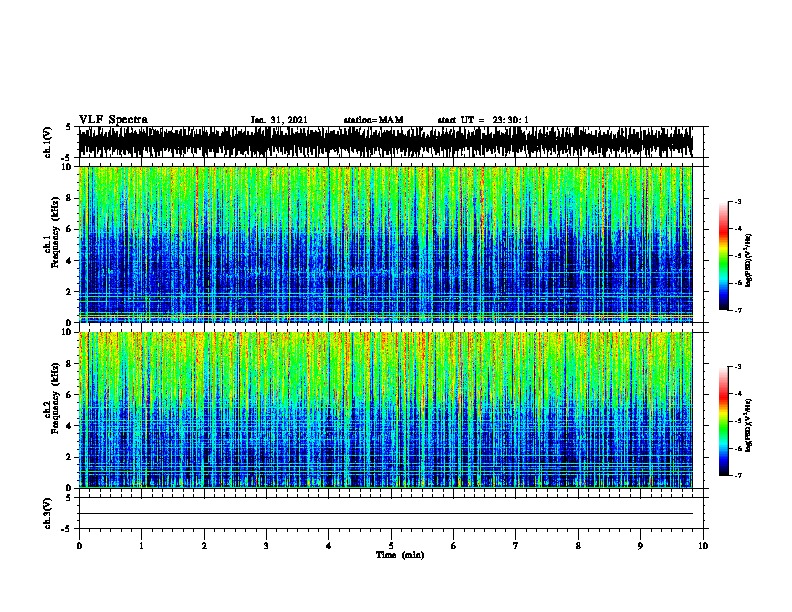Click the ch.1 "Frequency (kHz)" axis label

(55, 232)
